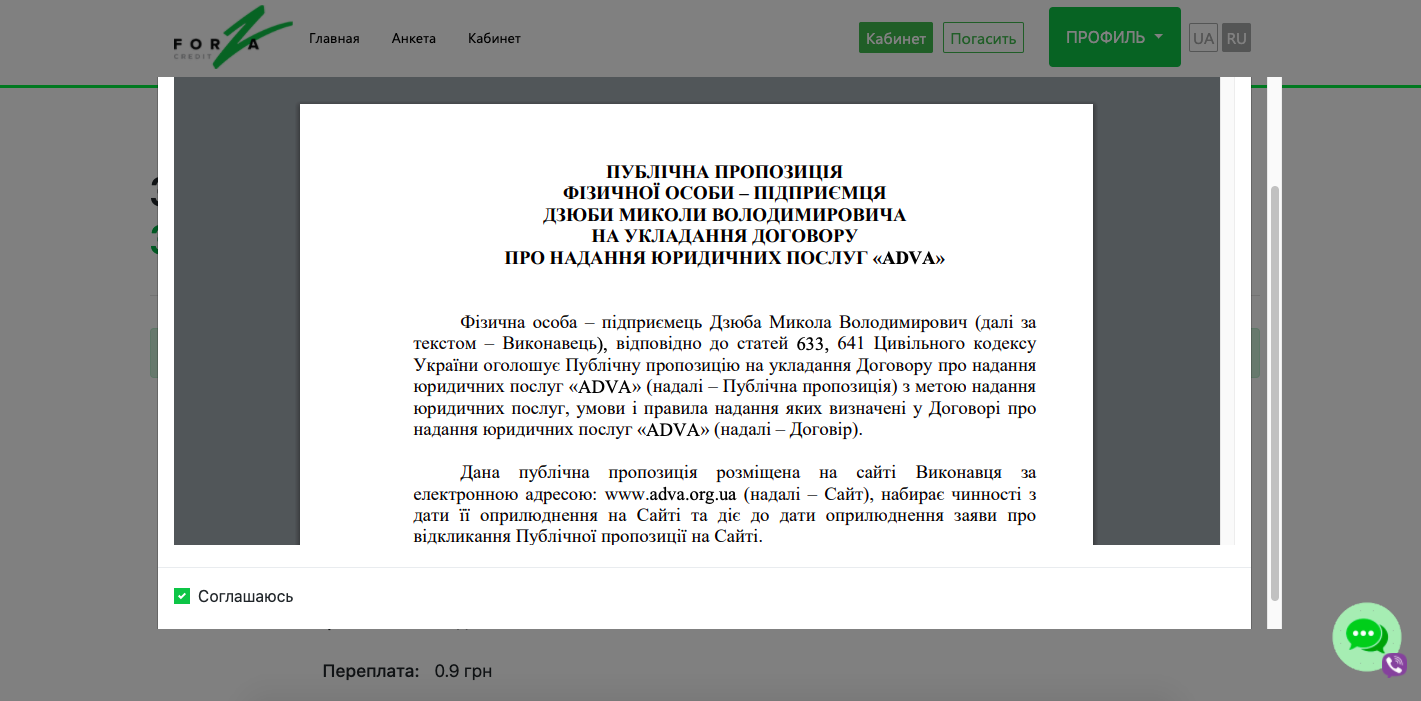The image size is (1421, 701).
Task: Open the Viber contact icon
Action: tap(1395, 665)
